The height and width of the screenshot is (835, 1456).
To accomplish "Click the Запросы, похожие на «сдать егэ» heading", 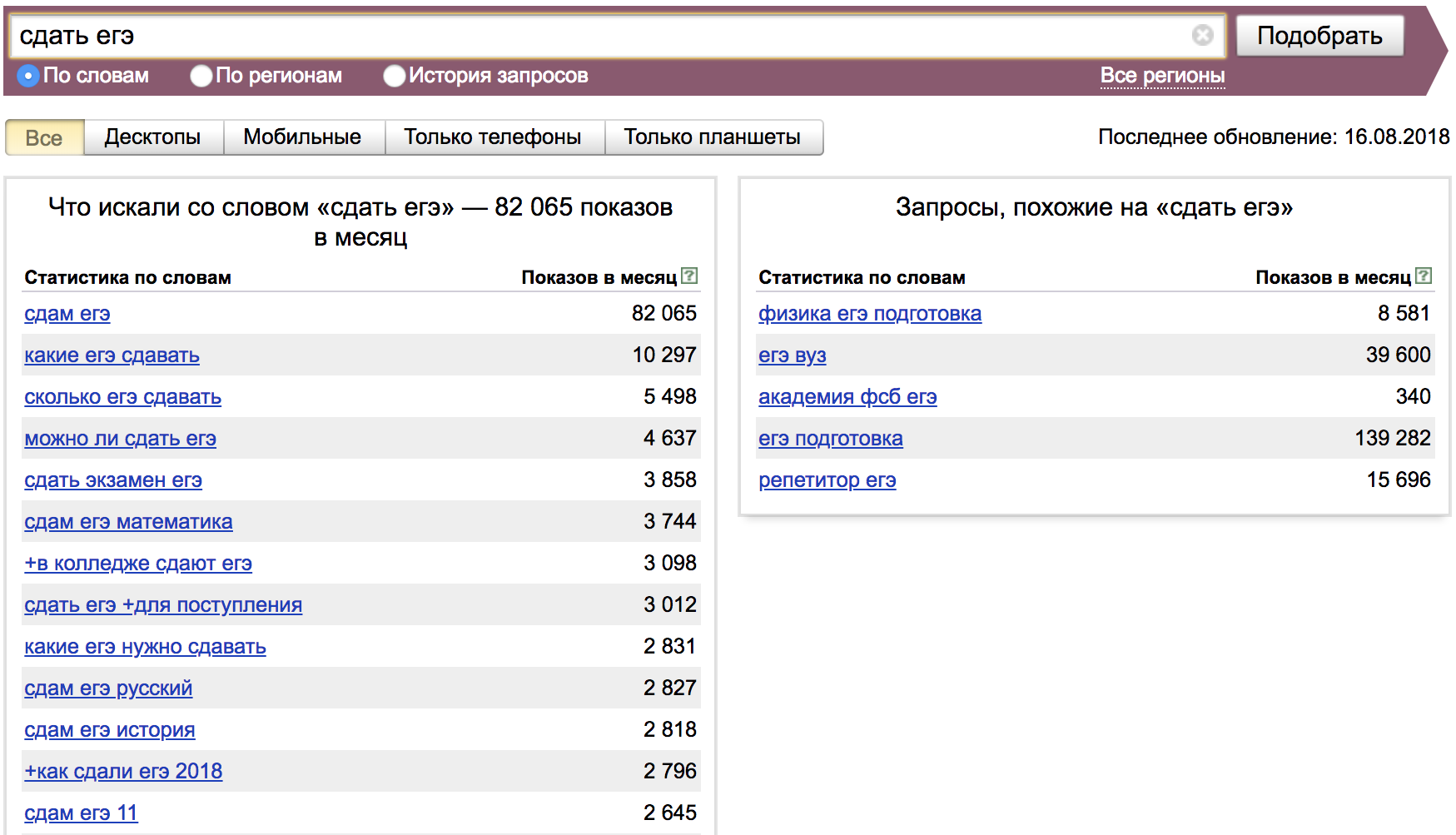I will click(1094, 207).
